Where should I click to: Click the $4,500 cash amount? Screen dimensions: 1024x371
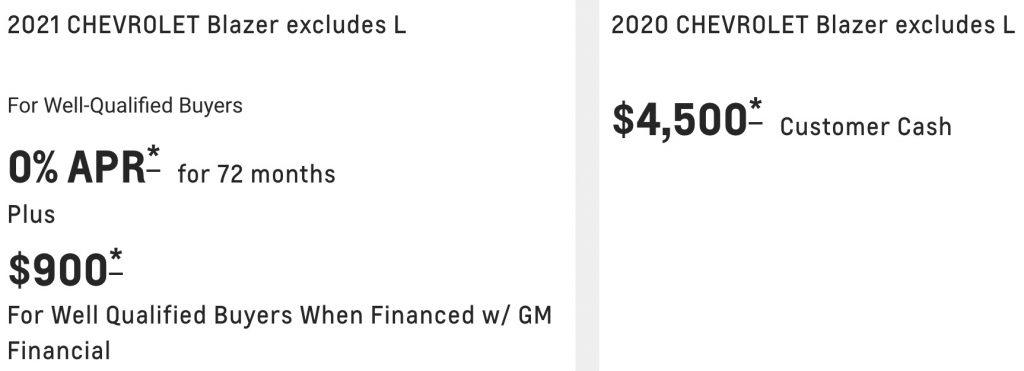679,120
